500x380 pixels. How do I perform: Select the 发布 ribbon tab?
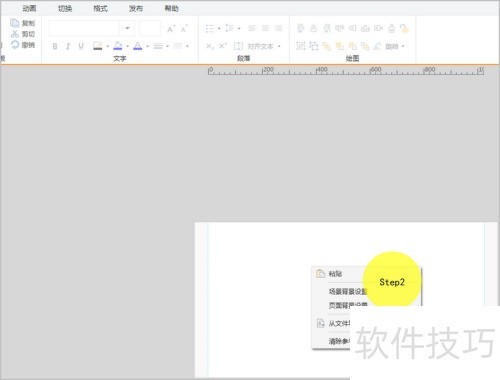136,8
